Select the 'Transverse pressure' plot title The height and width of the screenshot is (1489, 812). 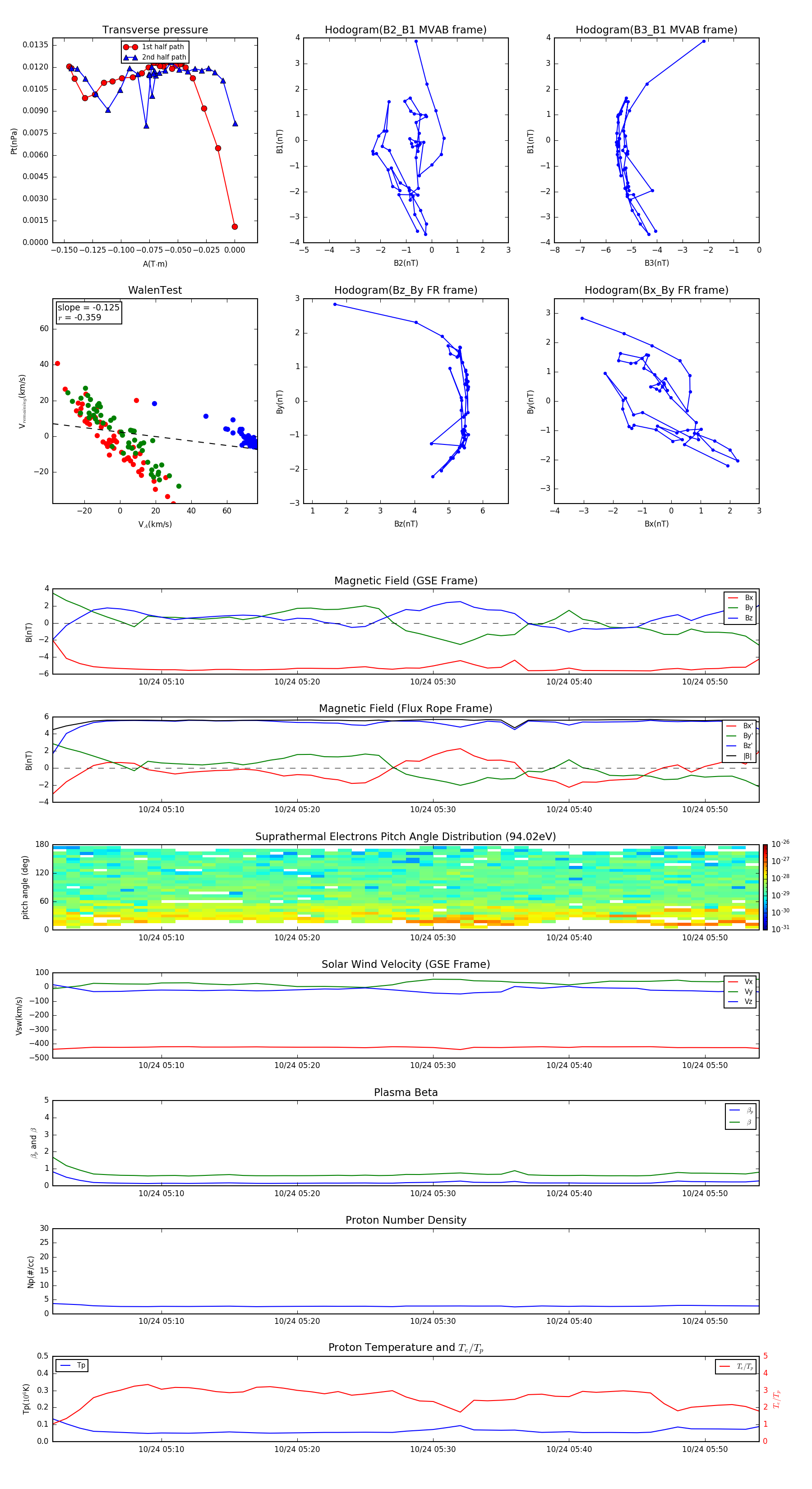point(155,30)
